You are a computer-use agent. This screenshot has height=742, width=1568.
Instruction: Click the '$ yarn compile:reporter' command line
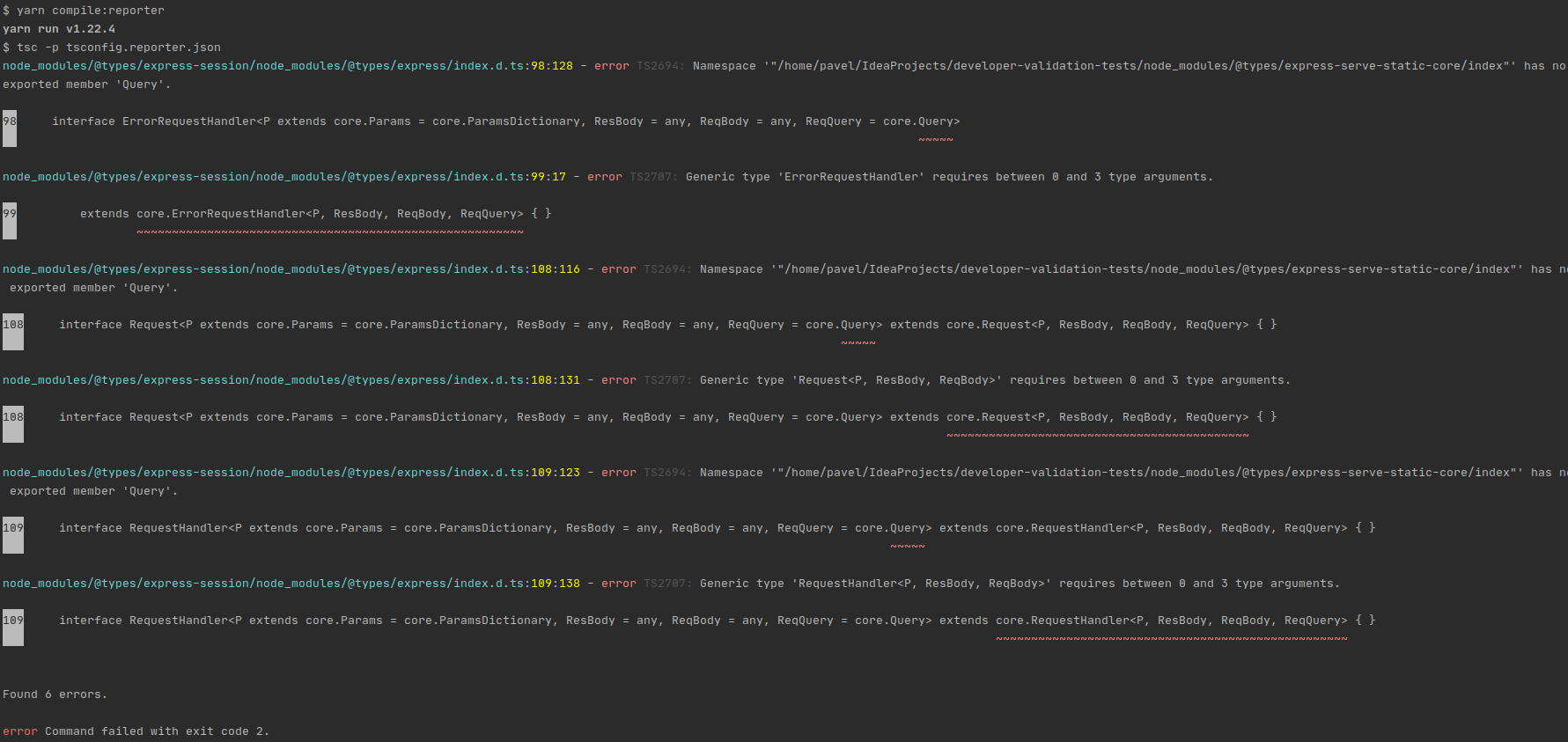84,11
